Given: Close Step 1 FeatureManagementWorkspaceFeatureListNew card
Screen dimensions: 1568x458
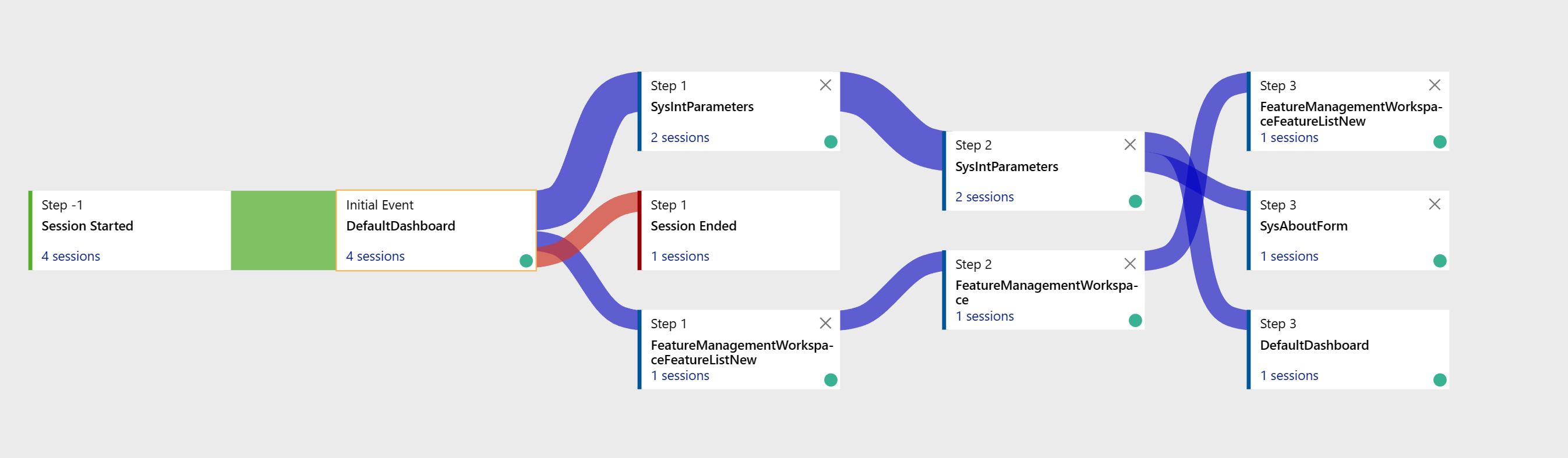Looking at the screenshot, I should click(x=825, y=324).
